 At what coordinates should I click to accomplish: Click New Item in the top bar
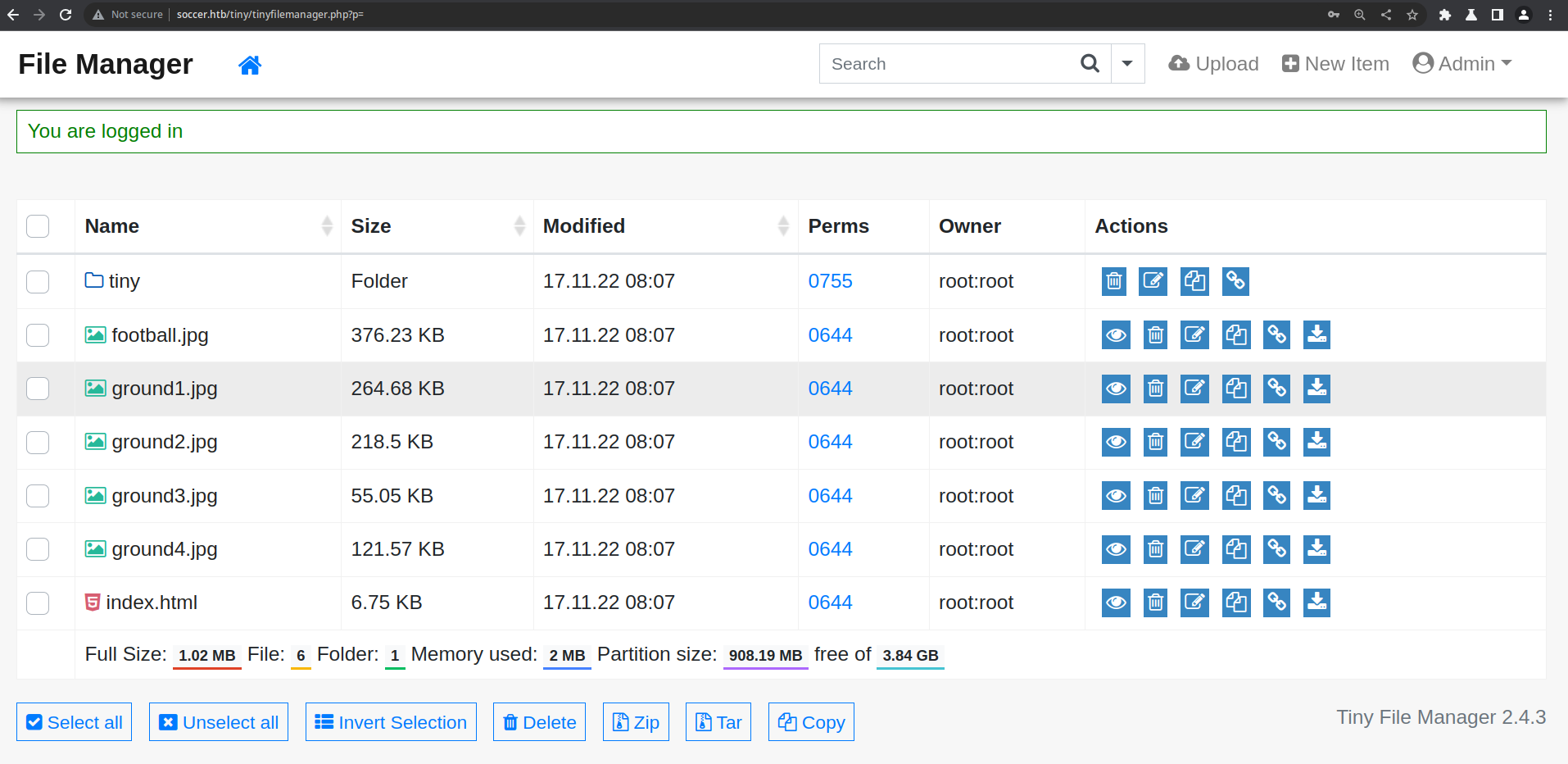(1335, 64)
